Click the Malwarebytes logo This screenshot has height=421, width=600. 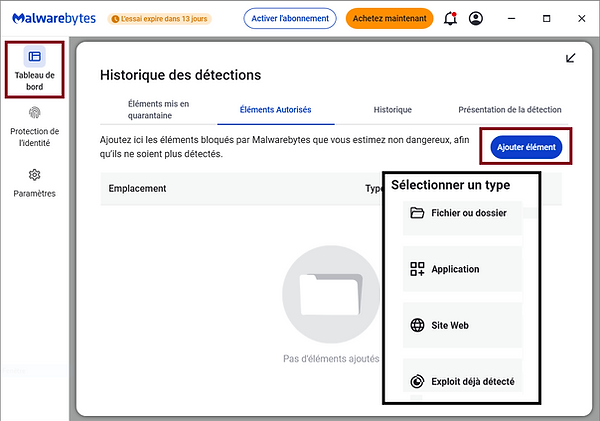point(54,18)
